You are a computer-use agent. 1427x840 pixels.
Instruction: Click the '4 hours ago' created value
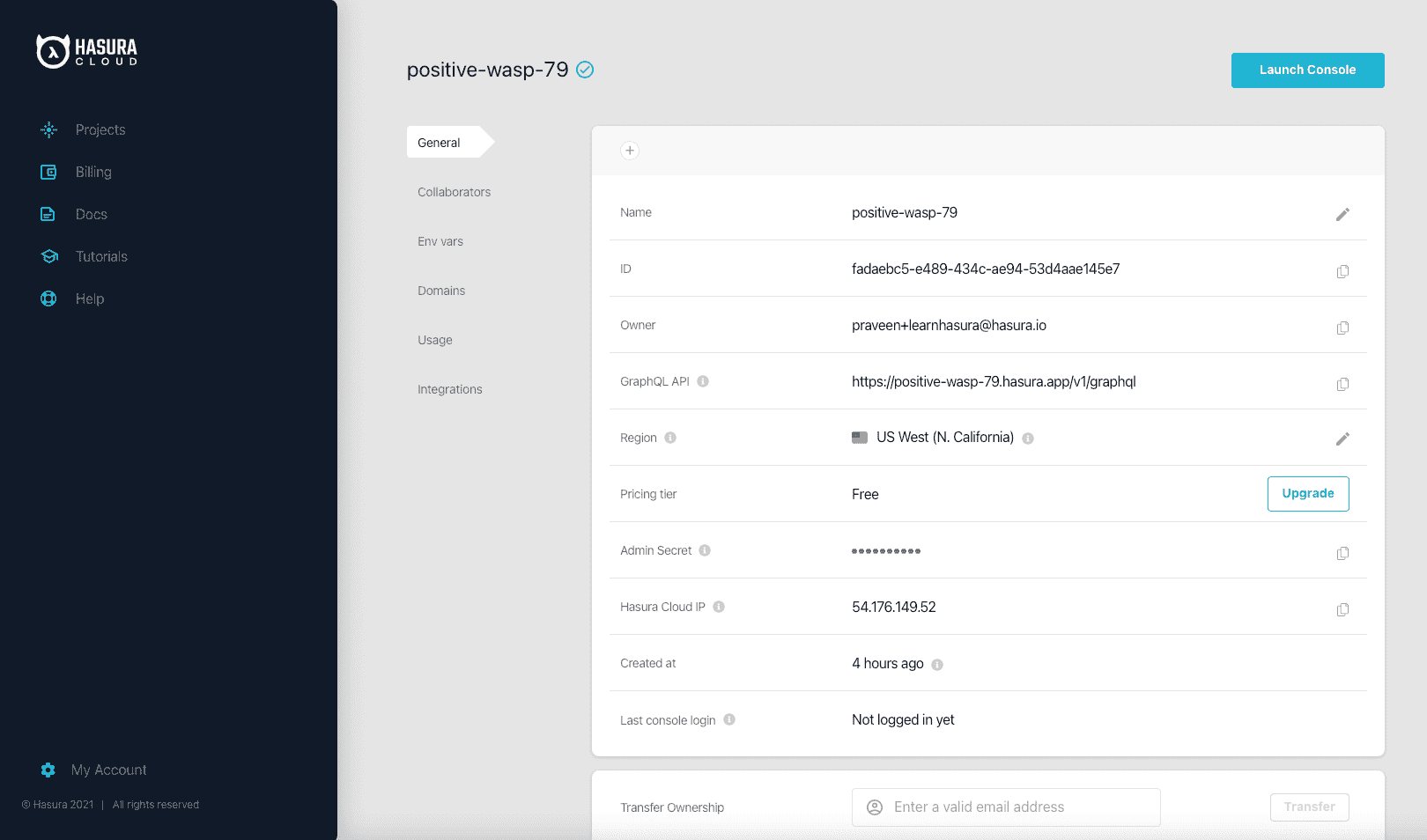[888, 663]
